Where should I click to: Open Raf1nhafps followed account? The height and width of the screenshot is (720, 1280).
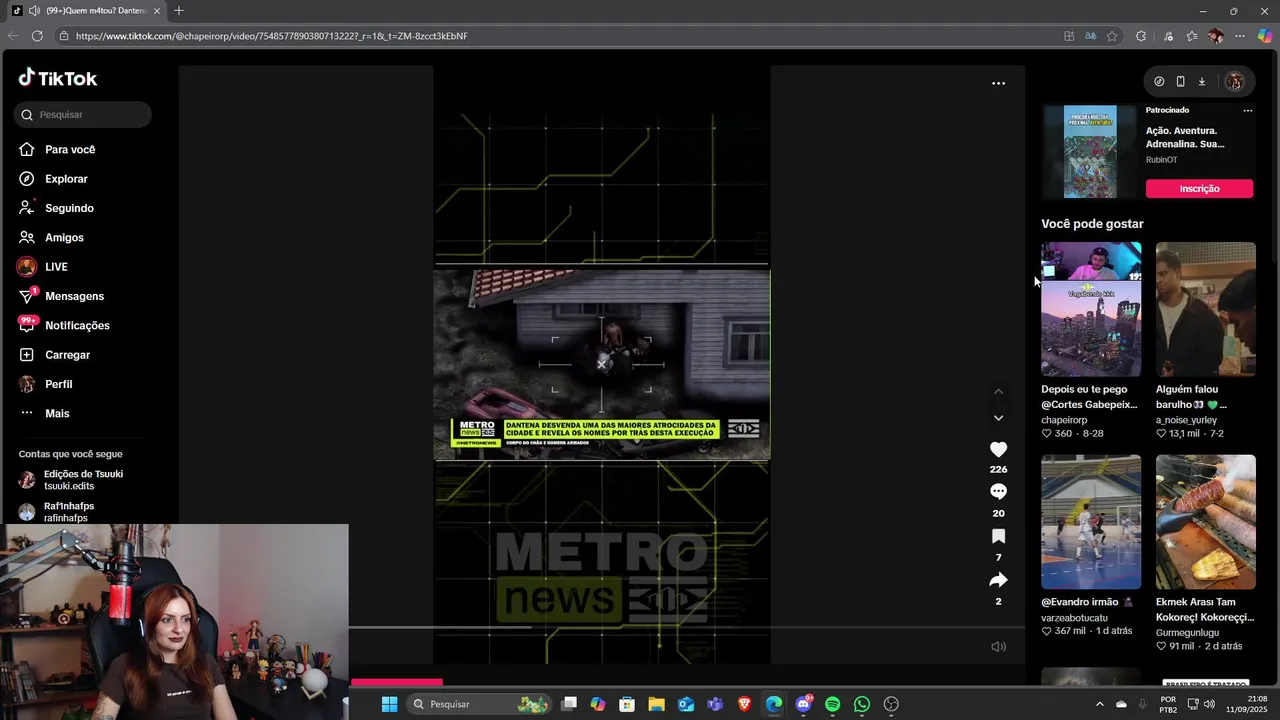click(x=56, y=512)
